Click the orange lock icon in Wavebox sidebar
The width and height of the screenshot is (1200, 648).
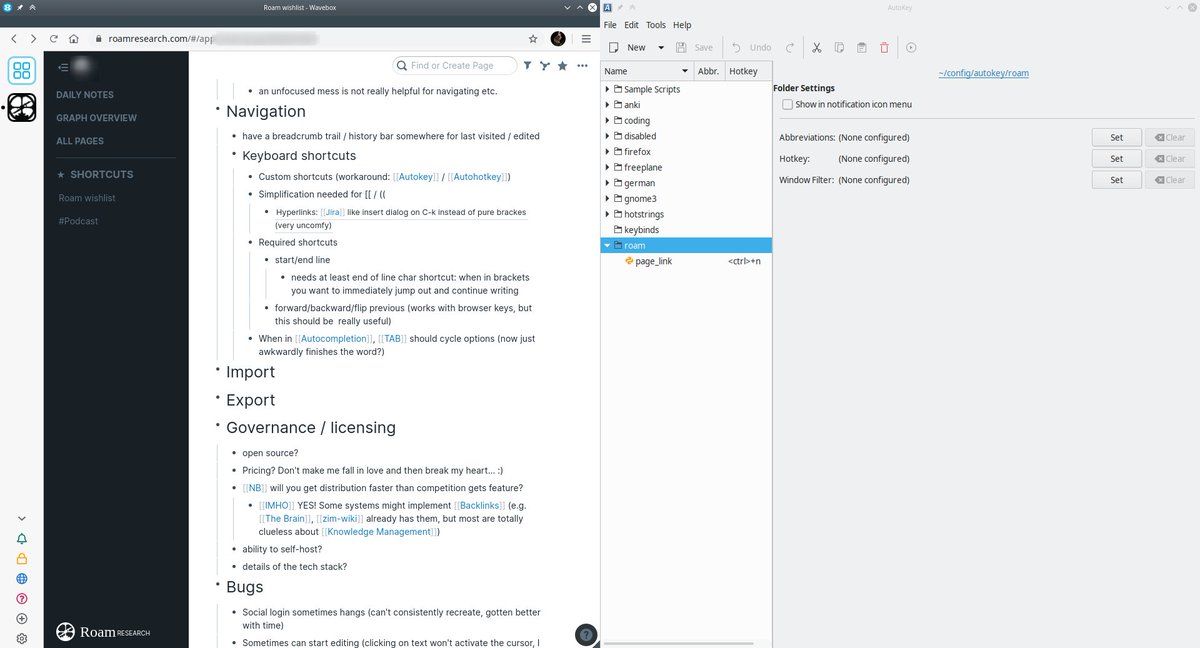[22, 559]
